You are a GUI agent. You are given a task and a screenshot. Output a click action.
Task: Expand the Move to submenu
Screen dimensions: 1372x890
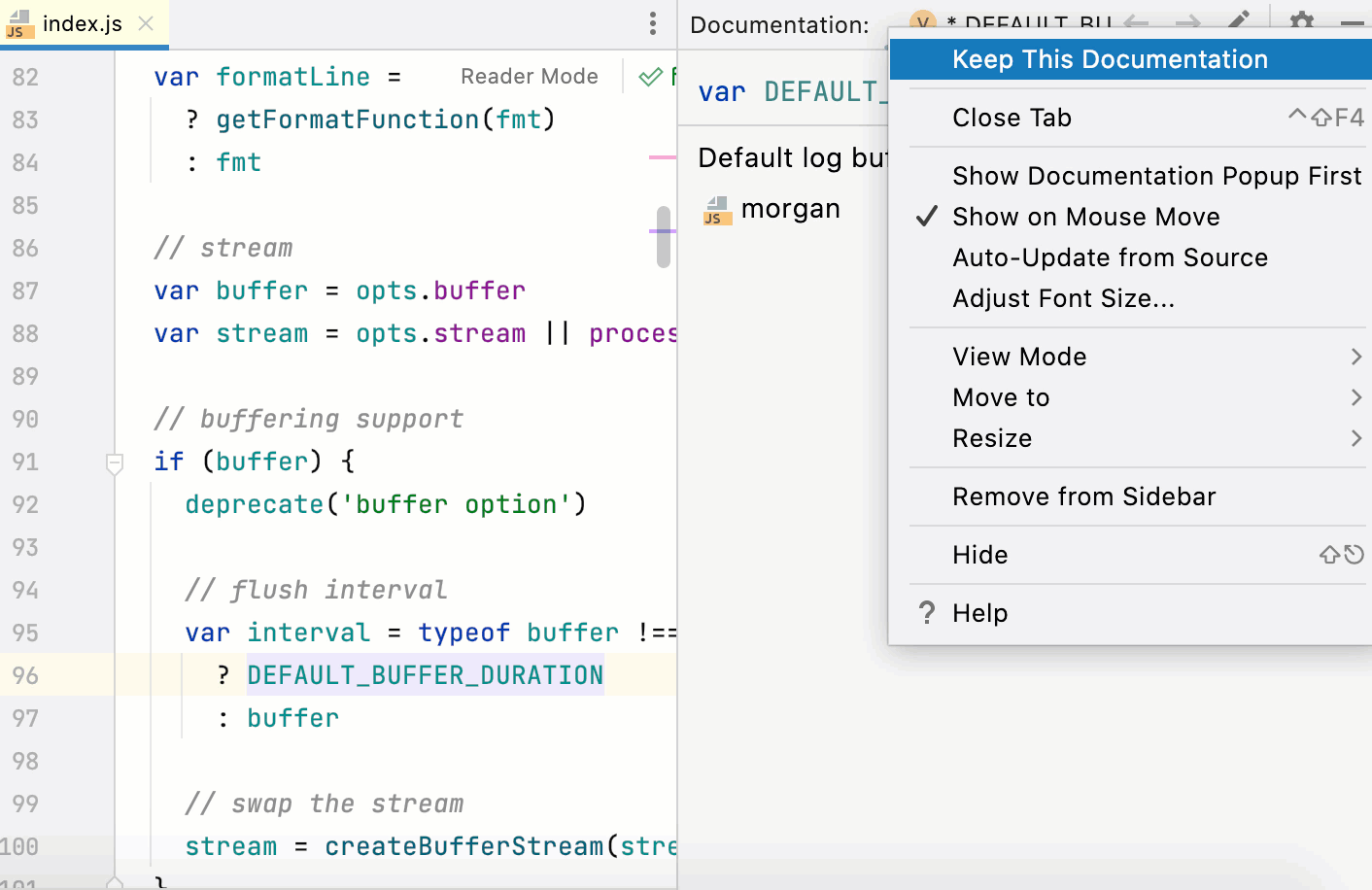(x=1001, y=397)
